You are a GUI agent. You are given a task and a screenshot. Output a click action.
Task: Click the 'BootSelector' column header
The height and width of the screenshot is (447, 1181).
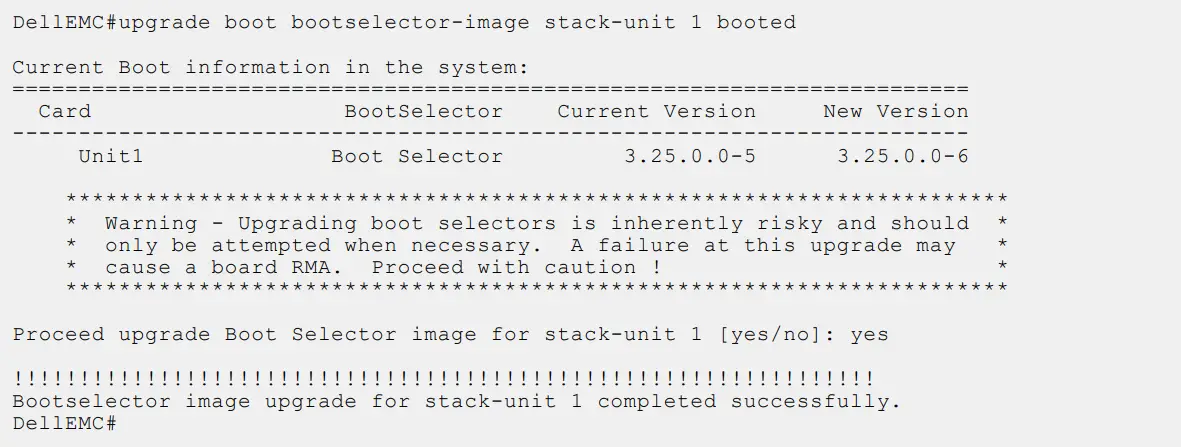tap(423, 112)
